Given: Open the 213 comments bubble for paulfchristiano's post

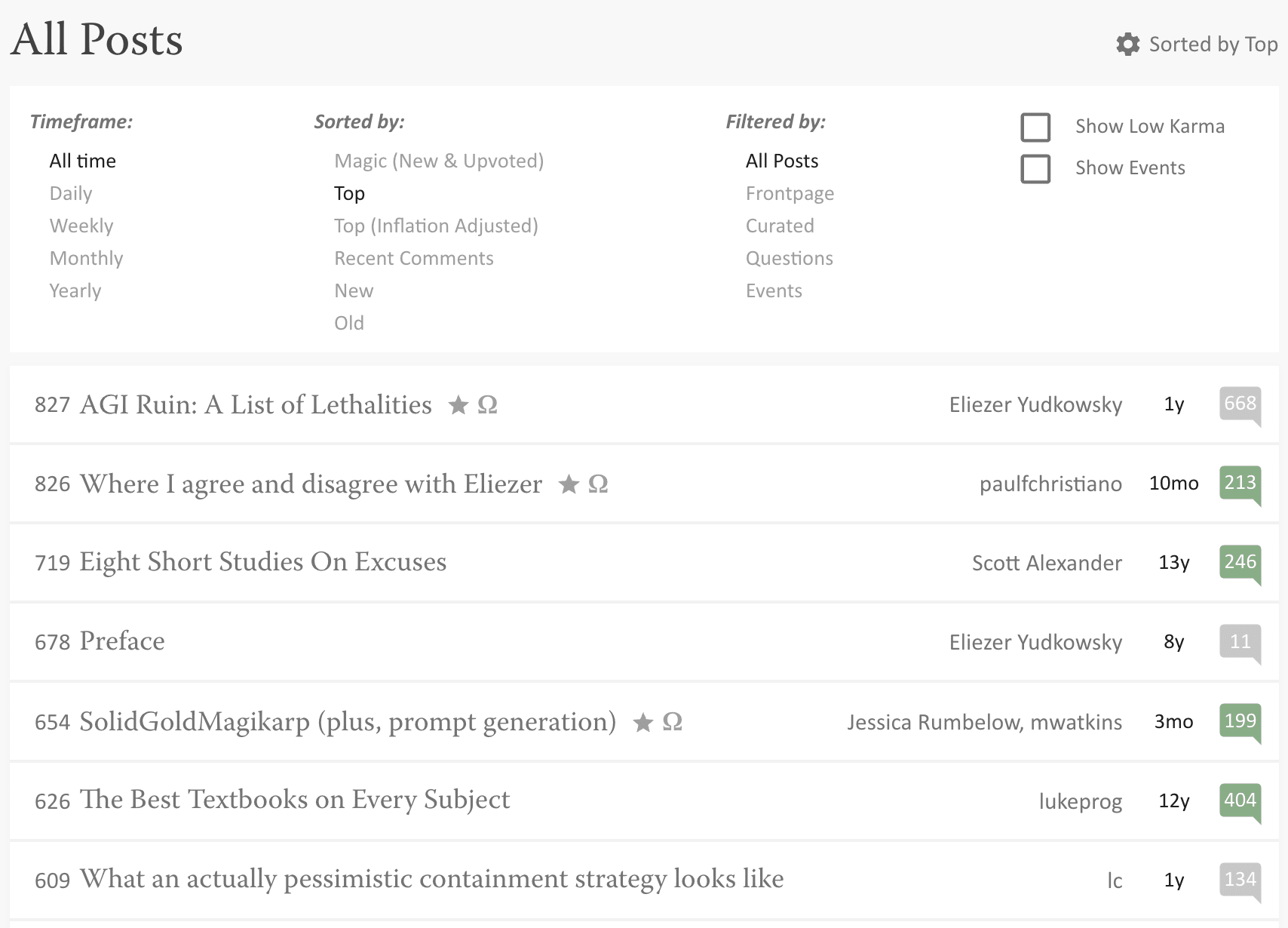Looking at the screenshot, I should pos(1240,484).
